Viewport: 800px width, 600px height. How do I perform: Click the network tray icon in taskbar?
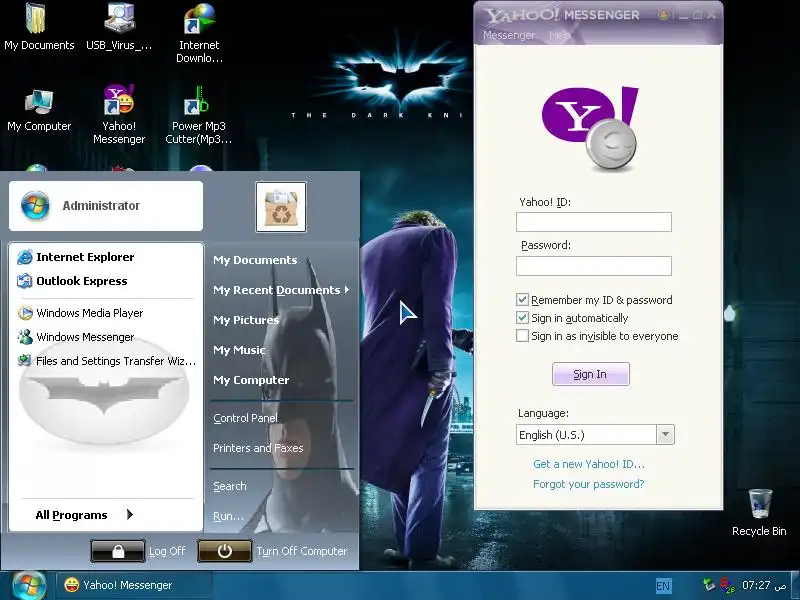(709, 585)
